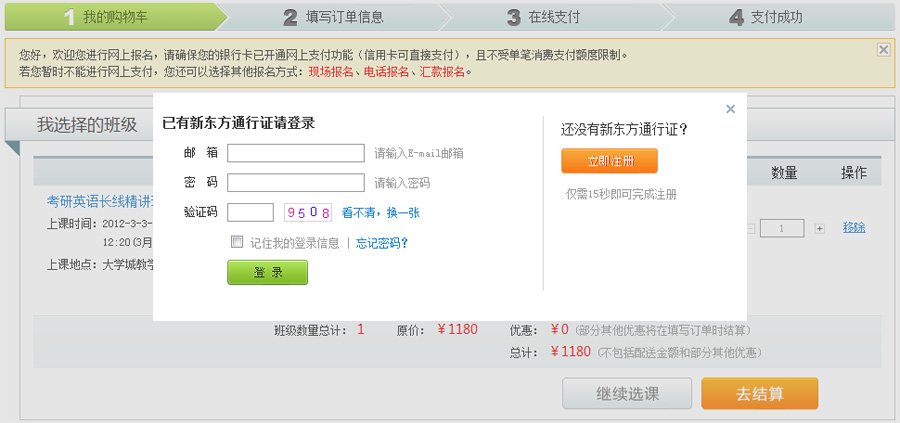
Task: Click the orange 立即注册 button
Action: pyautogui.click(x=609, y=161)
